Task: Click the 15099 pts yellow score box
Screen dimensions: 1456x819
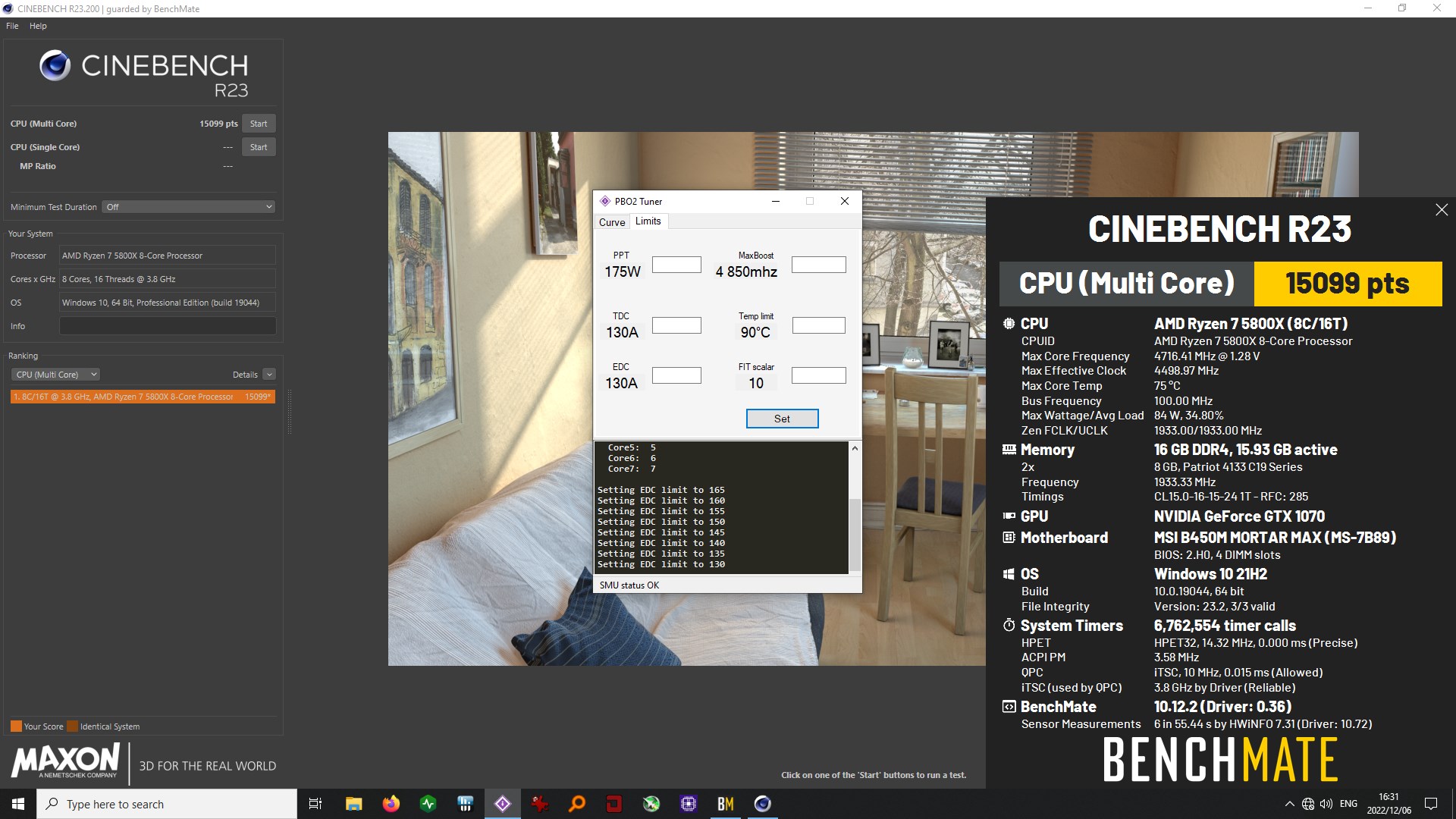Action: click(x=1348, y=284)
